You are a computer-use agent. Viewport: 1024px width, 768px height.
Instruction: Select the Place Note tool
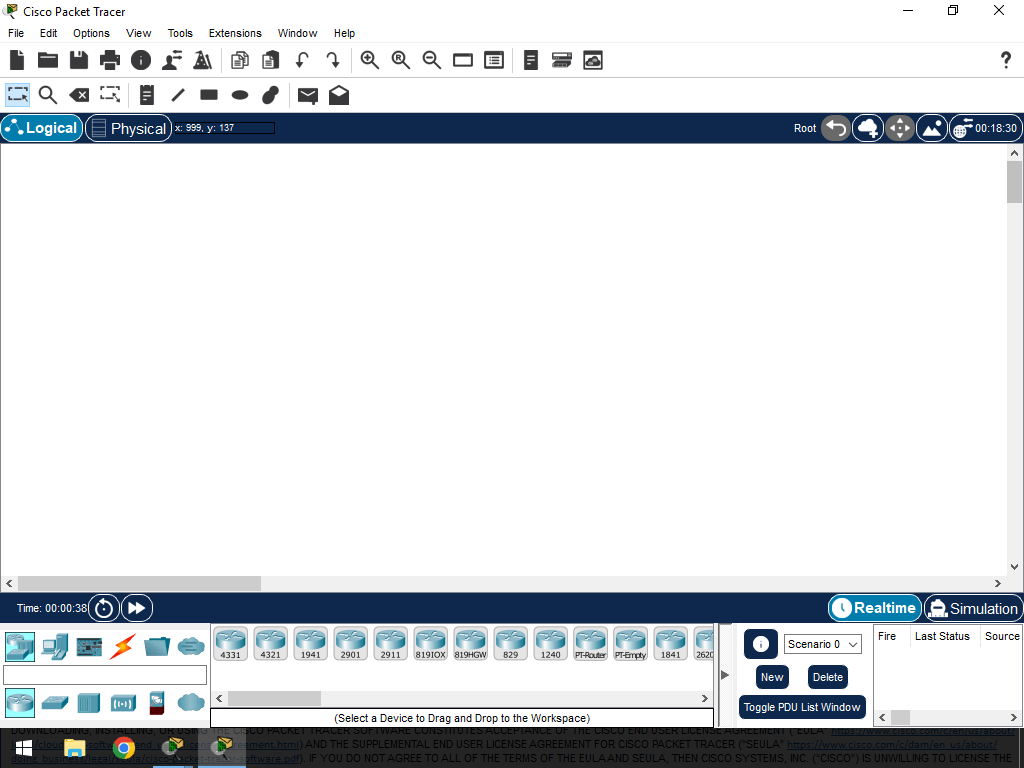(146, 95)
